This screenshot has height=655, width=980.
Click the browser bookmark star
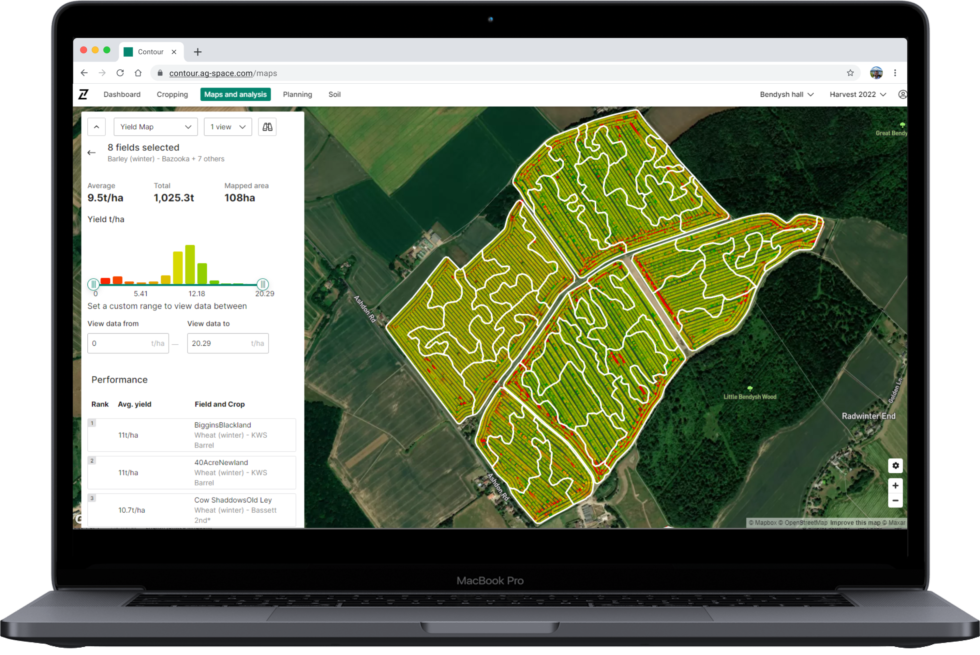point(849,72)
